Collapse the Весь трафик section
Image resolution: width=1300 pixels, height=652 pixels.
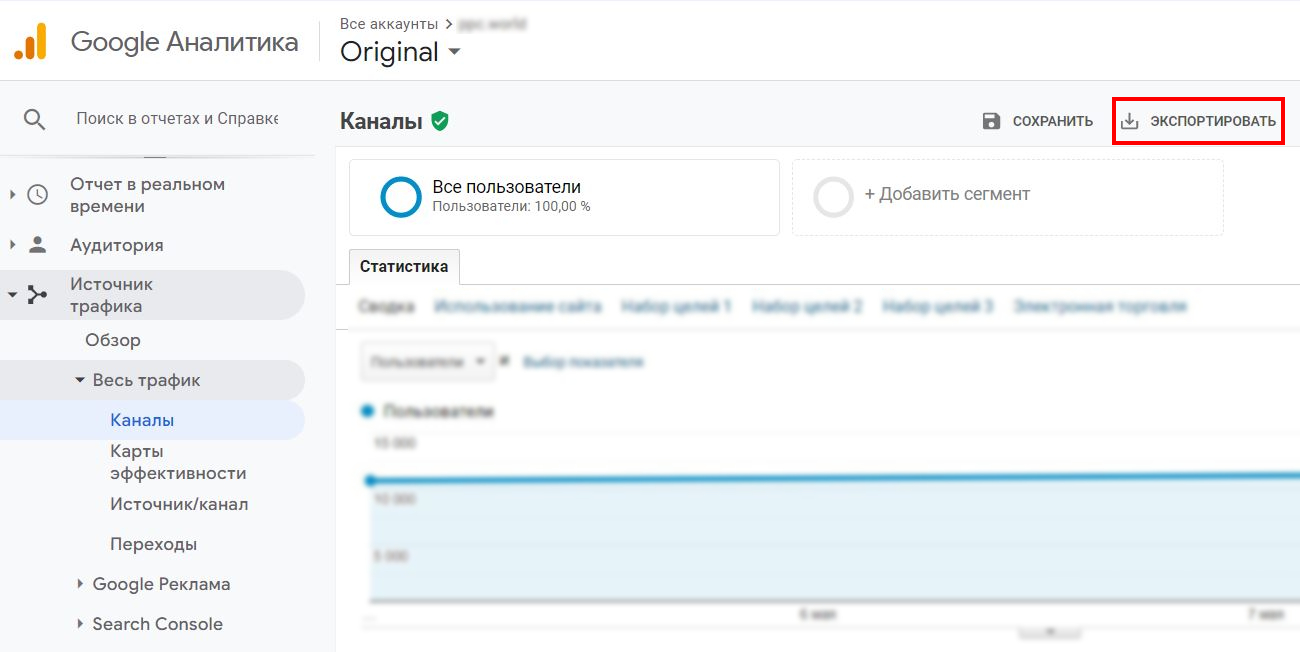[80, 380]
